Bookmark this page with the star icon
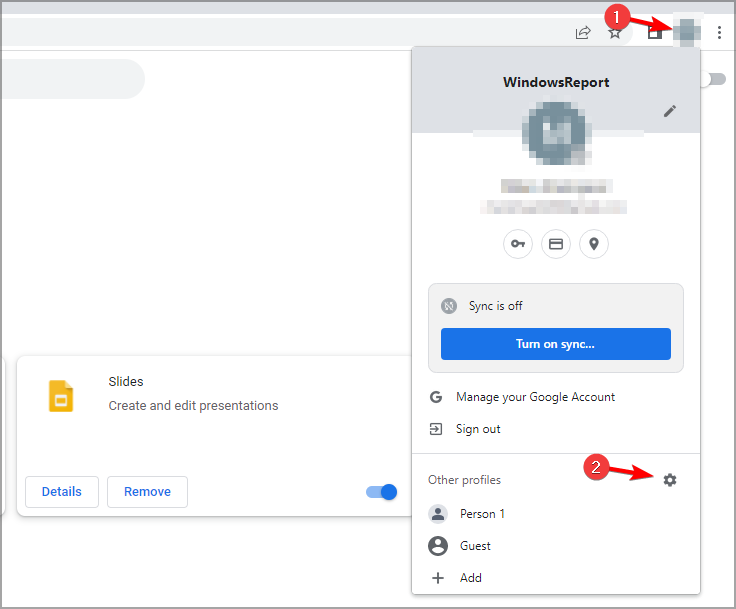This screenshot has height=609, width=736. click(x=614, y=33)
